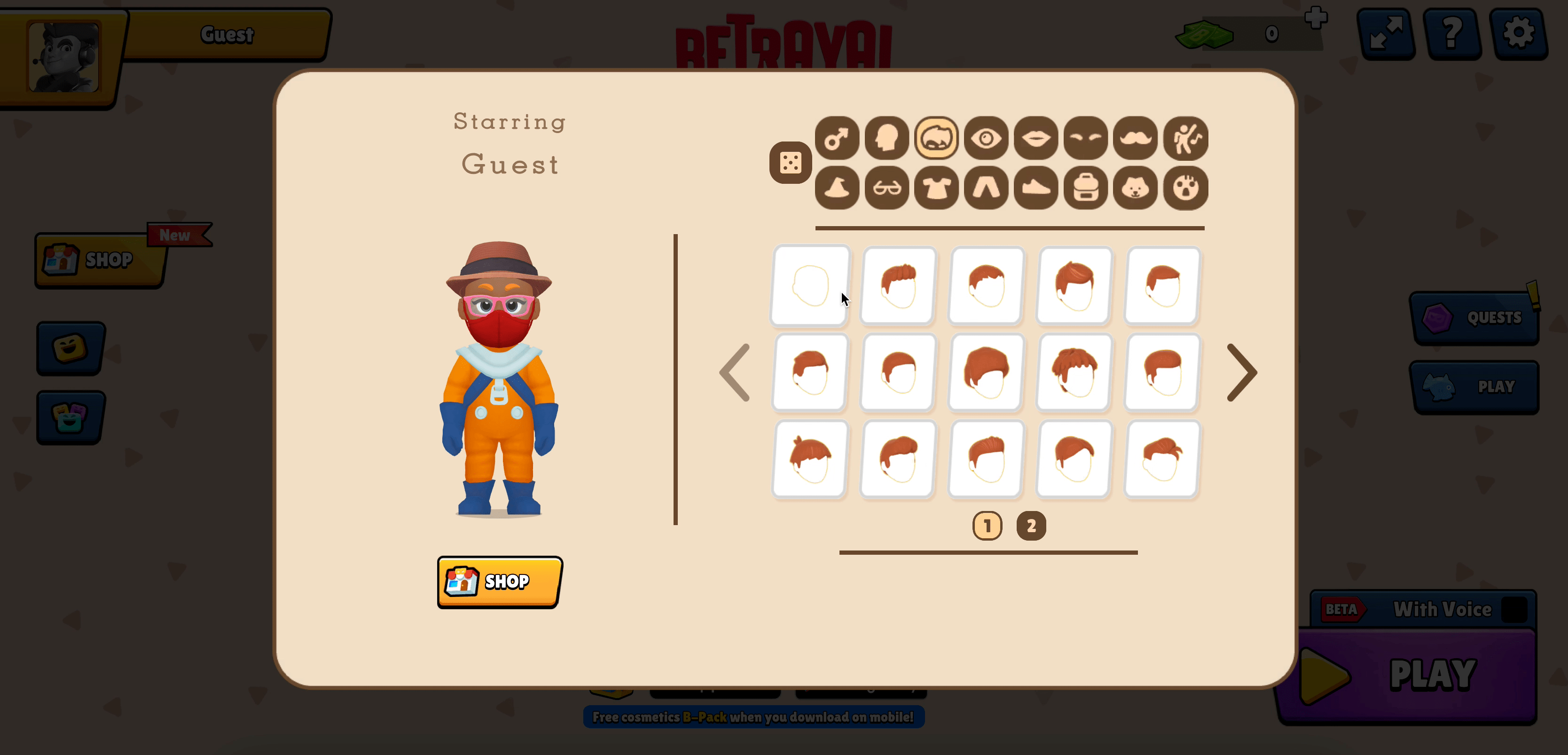
Task: Toggle random character appearance button
Action: point(789,163)
